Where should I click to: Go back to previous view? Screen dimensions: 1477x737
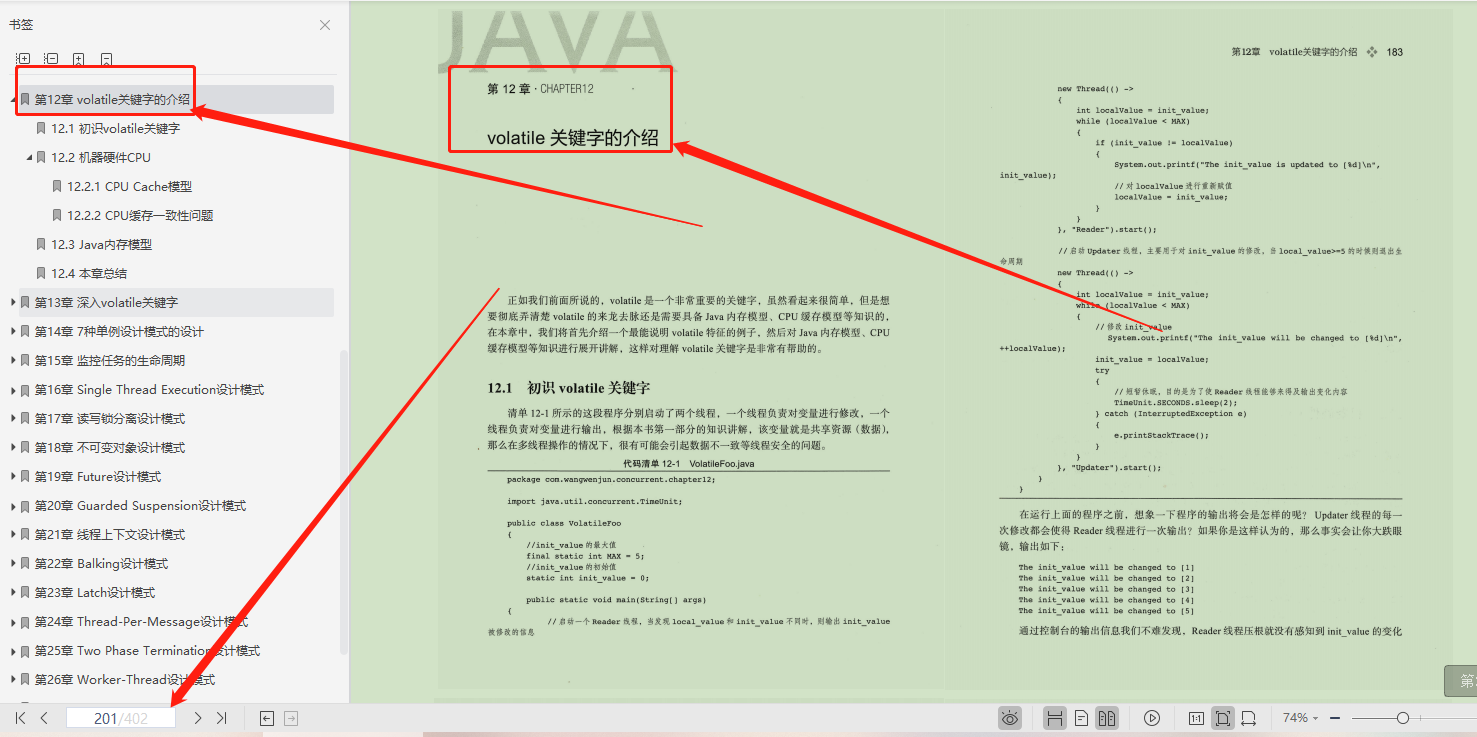pos(267,718)
